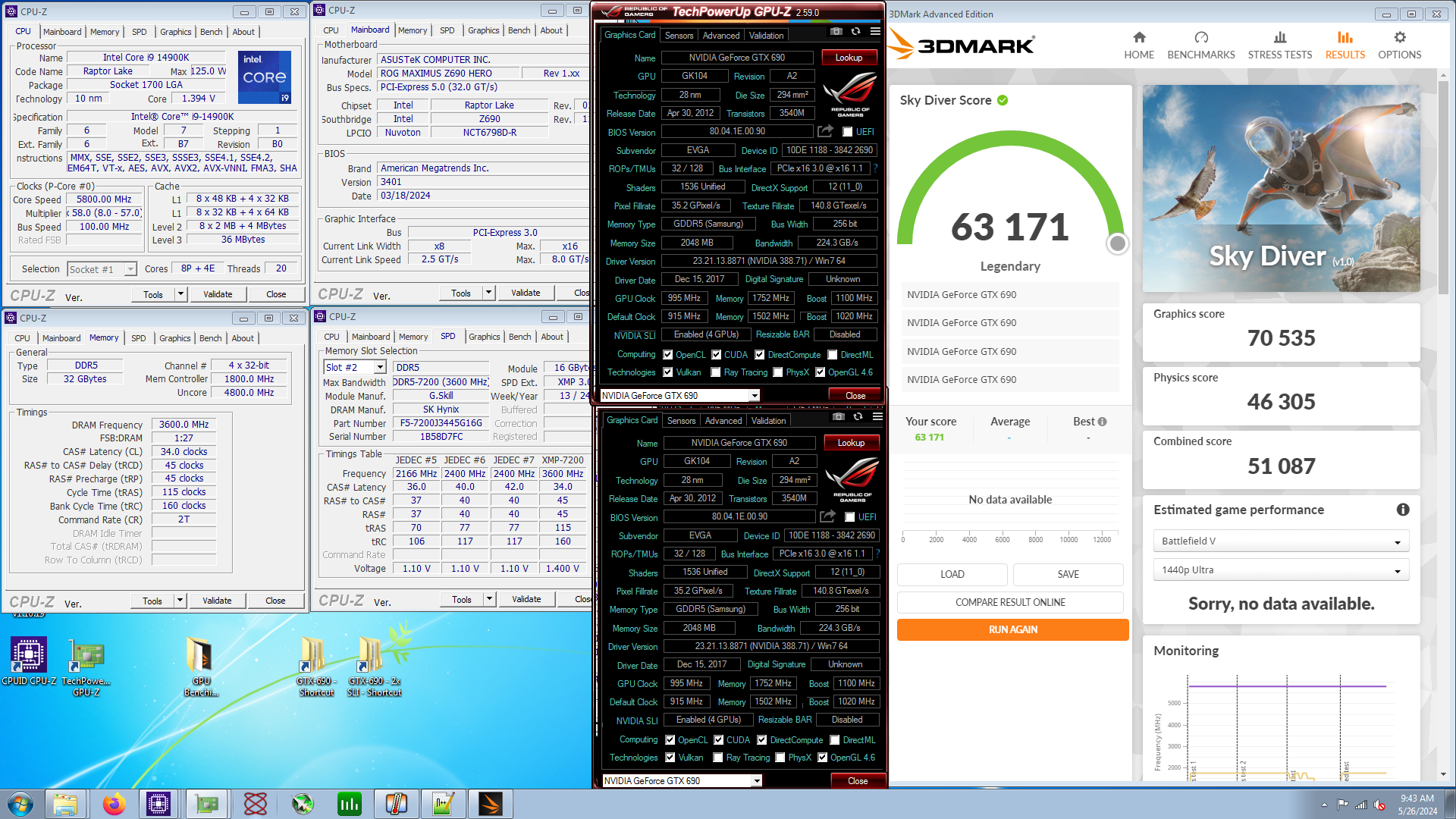Screen dimensions: 1456x819
Task: Toggle Vulkan checkbox in lower GPU-Z window
Action: pyautogui.click(x=670, y=758)
